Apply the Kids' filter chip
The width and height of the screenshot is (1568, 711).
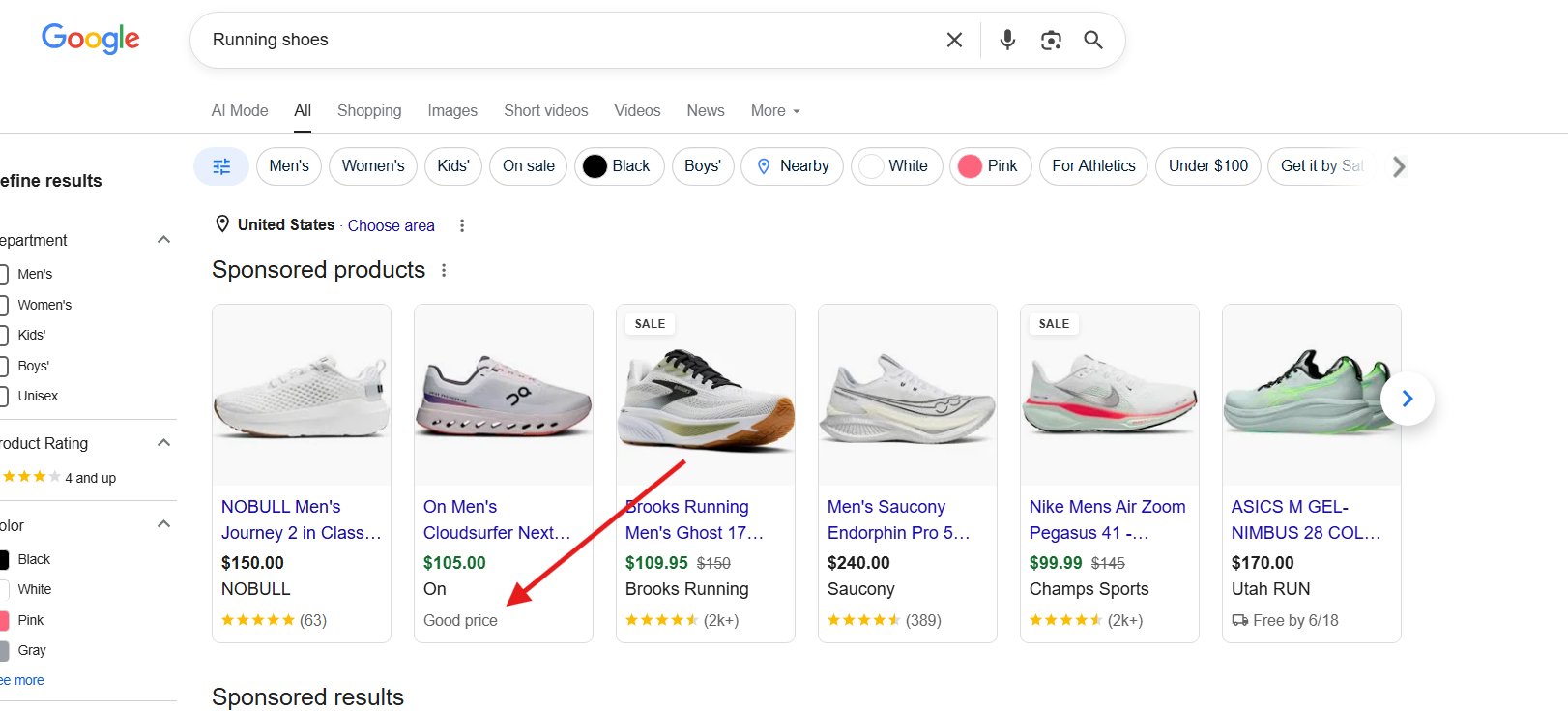[x=453, y=166]
